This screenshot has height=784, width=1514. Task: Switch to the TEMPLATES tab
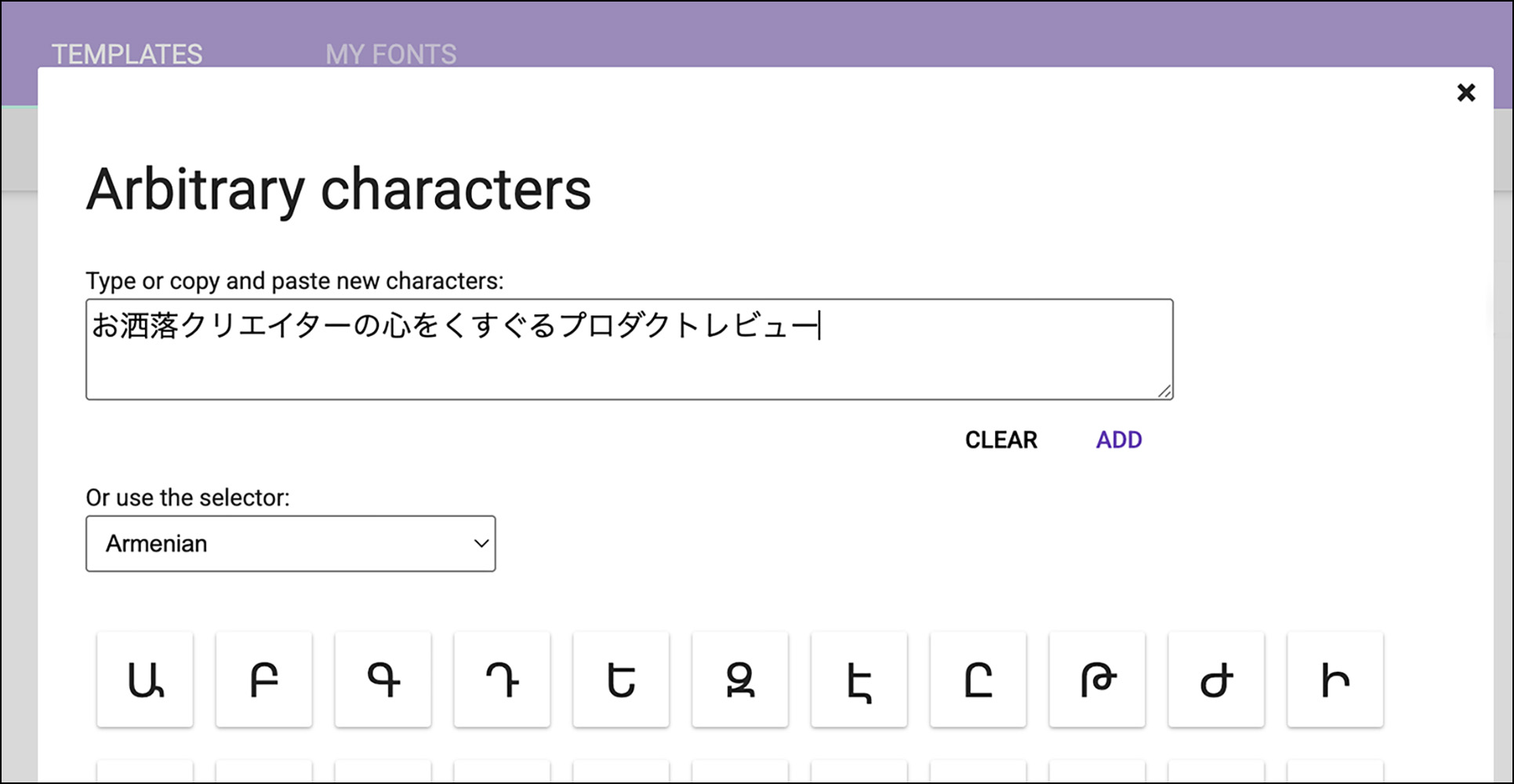pyautogui.click(x=127, y=54)
